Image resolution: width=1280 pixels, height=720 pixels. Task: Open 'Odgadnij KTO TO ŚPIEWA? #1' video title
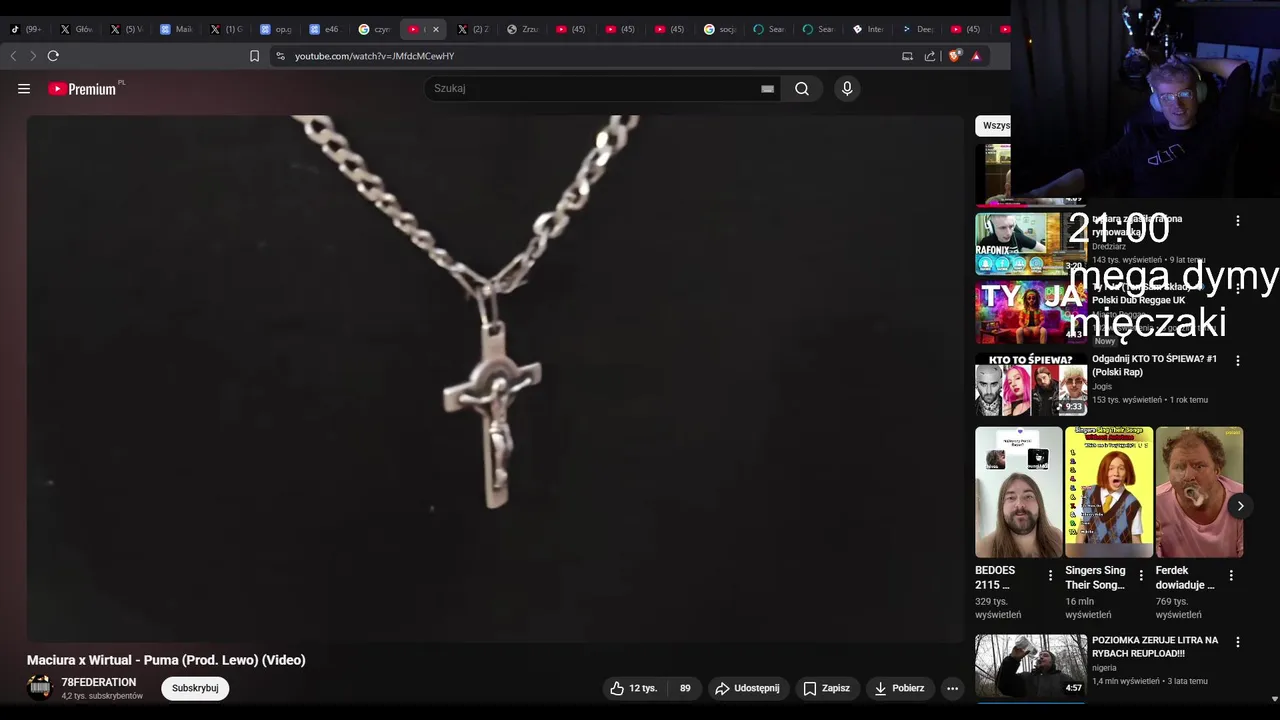point(1154,365)
